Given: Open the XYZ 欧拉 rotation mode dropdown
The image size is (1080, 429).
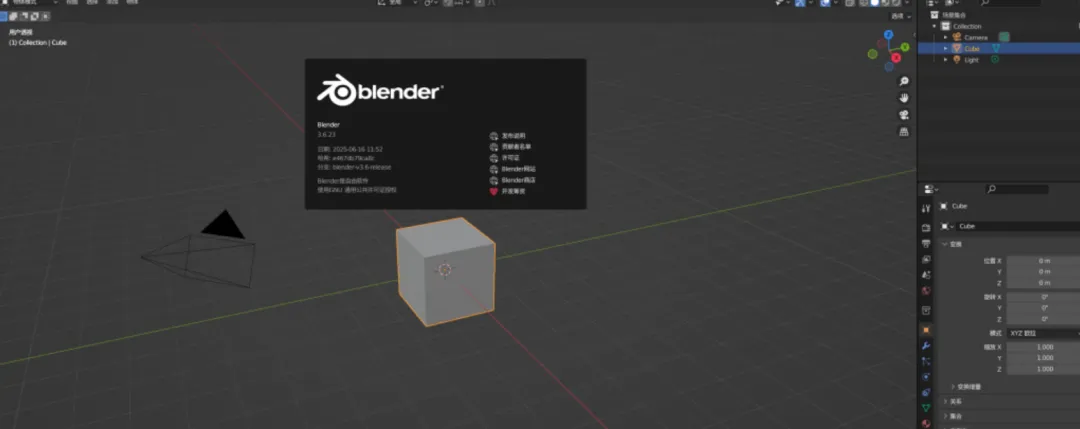Looking at the screenshot, I should (x=1043, y=333).
